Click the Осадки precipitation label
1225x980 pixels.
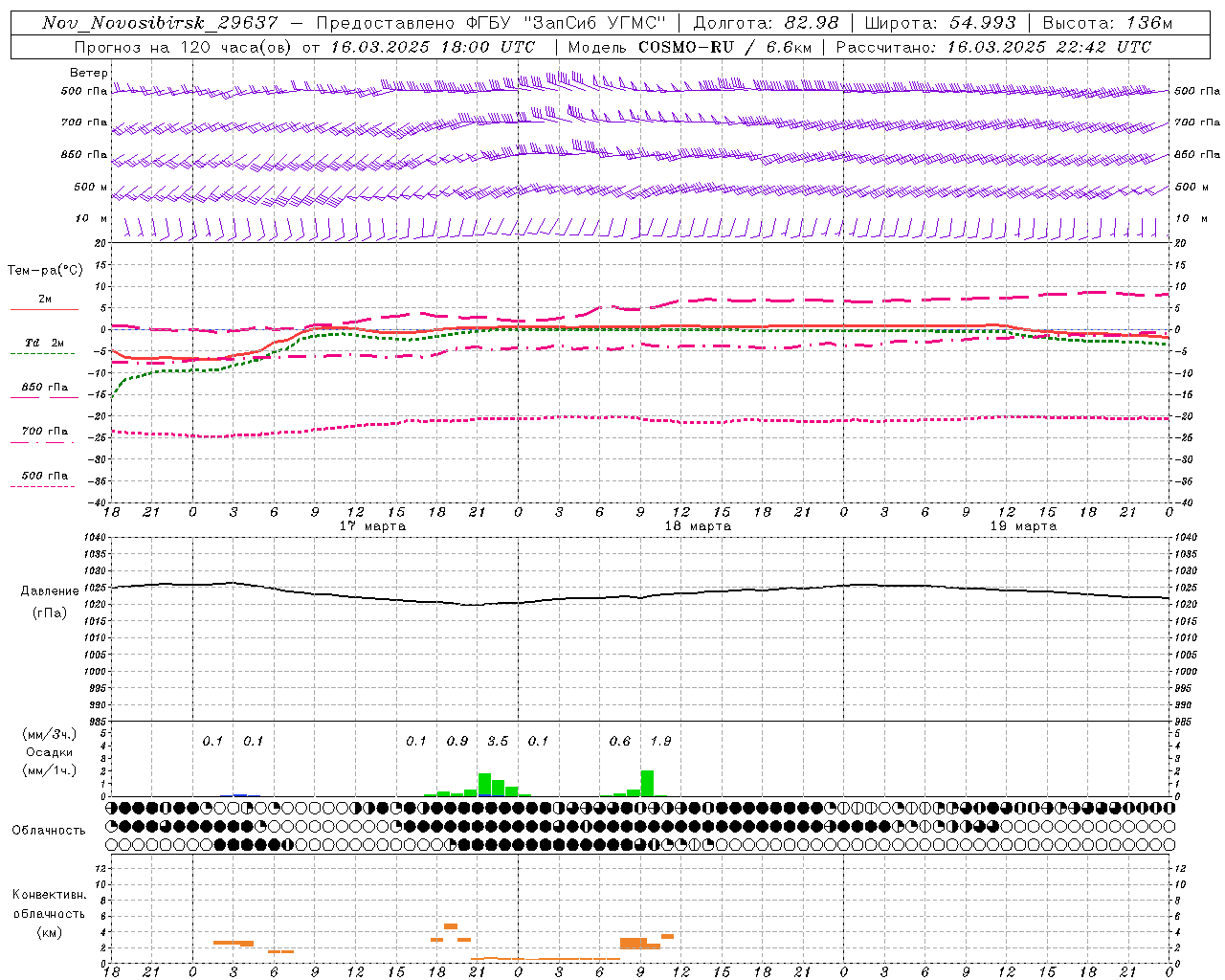(x=50, y=752)
